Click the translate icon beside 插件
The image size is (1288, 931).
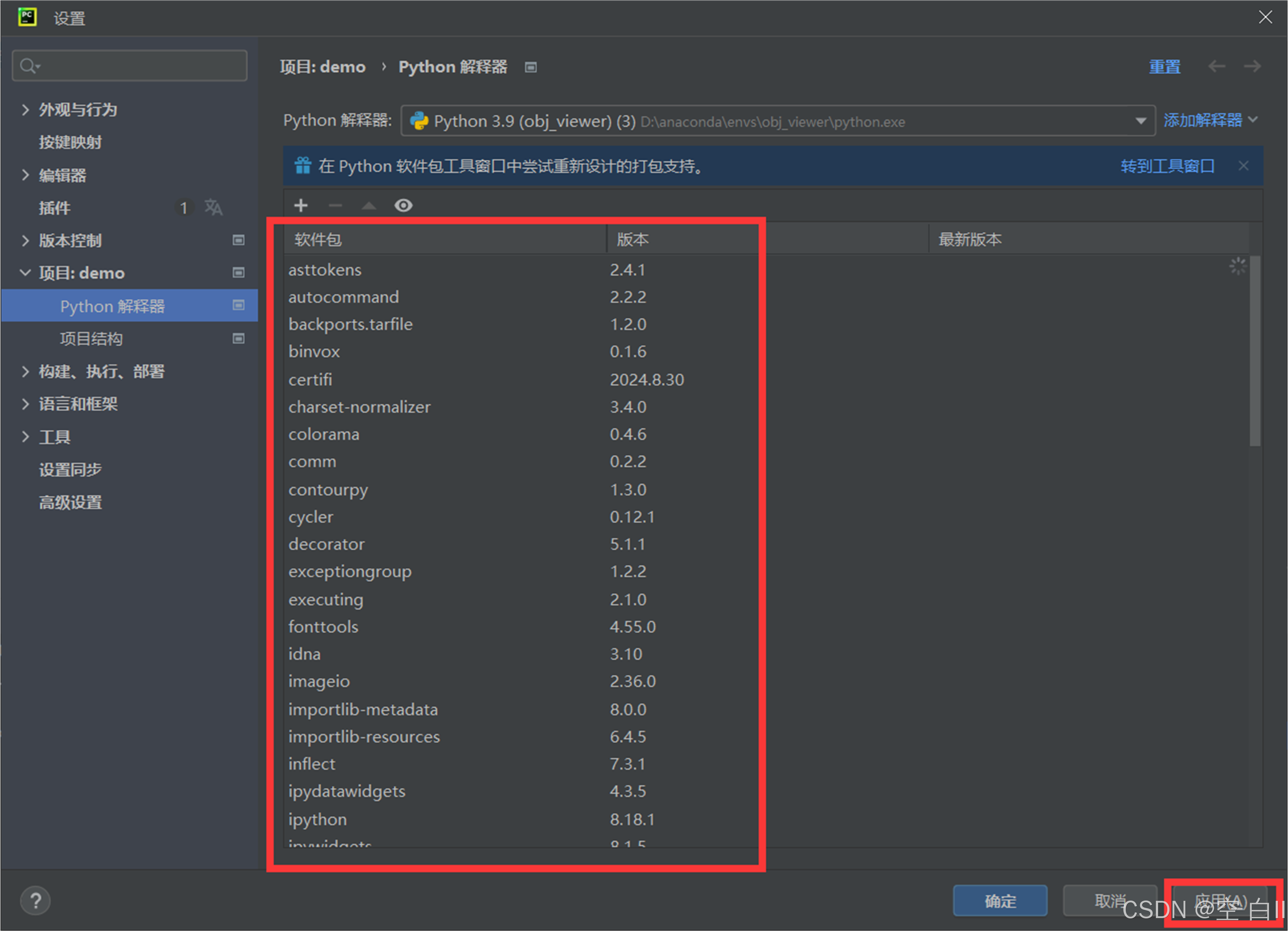(x=213, y=208)
